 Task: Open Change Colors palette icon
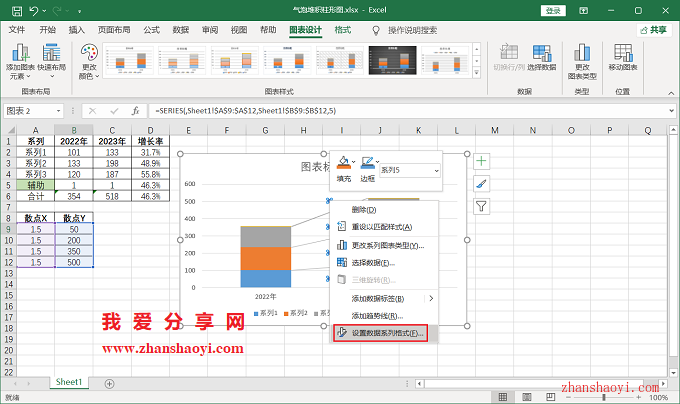click(89, 62)
